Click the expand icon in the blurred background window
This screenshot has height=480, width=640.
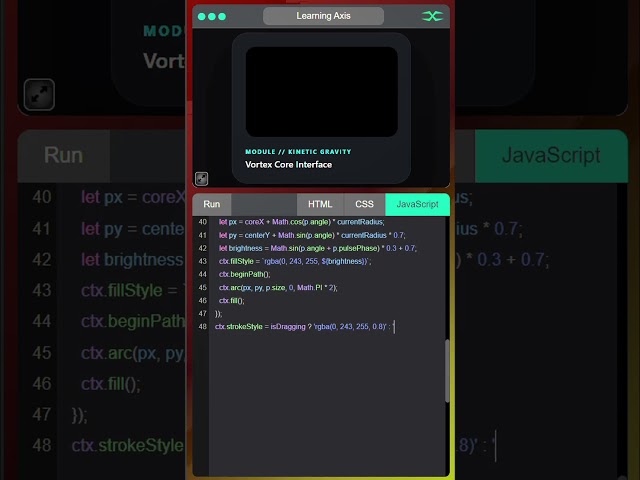click(x=39, y=95)
